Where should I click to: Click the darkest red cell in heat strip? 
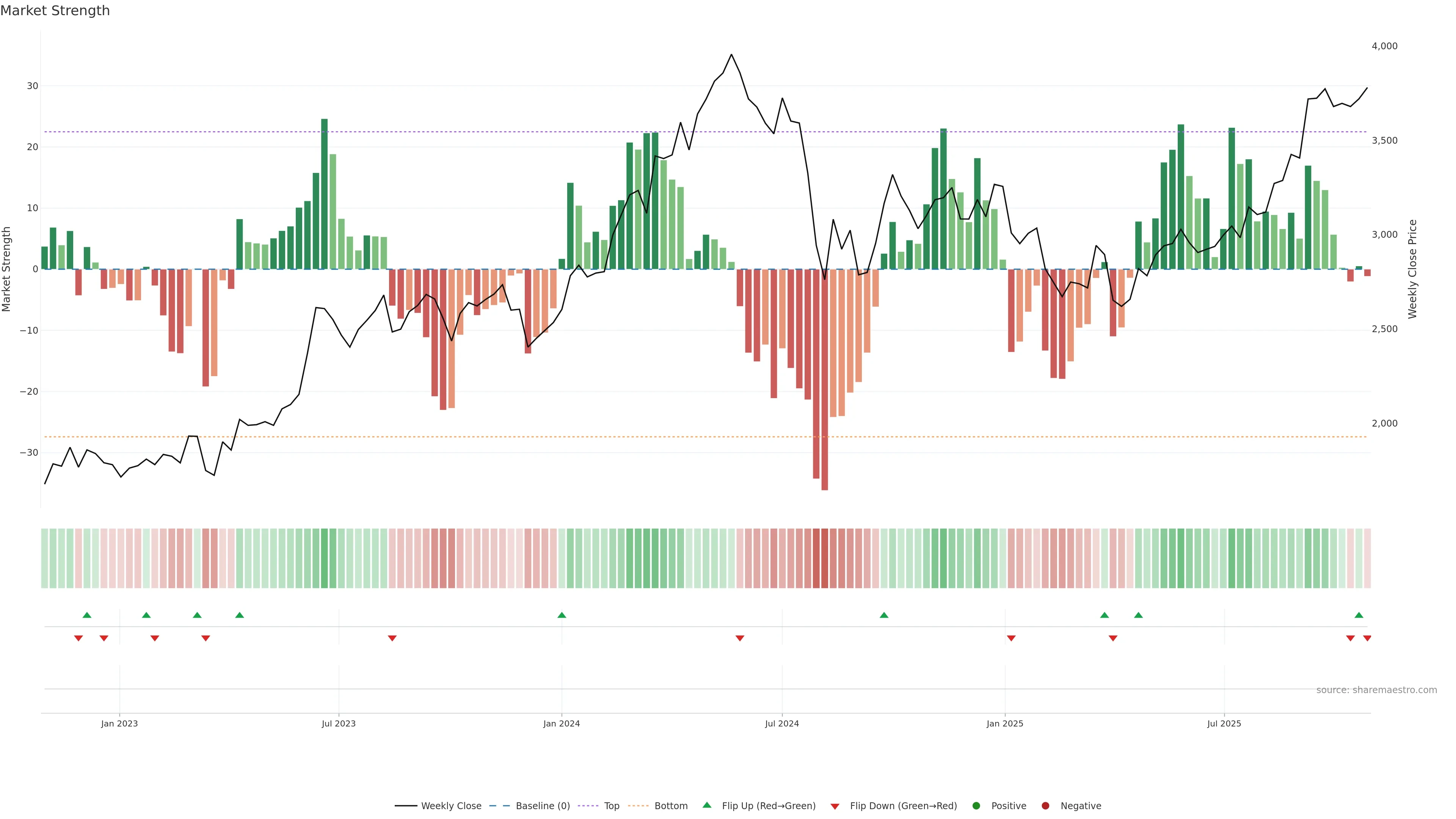[824, 559]
